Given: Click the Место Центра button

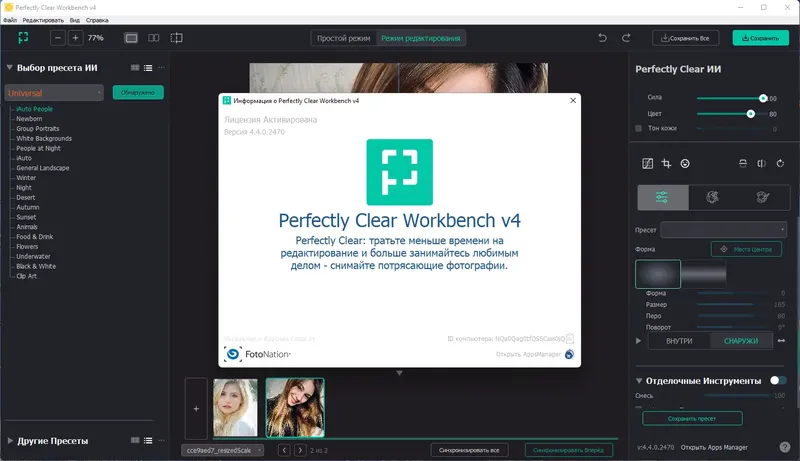Looking at the screenshot, I should click(746, 249).
